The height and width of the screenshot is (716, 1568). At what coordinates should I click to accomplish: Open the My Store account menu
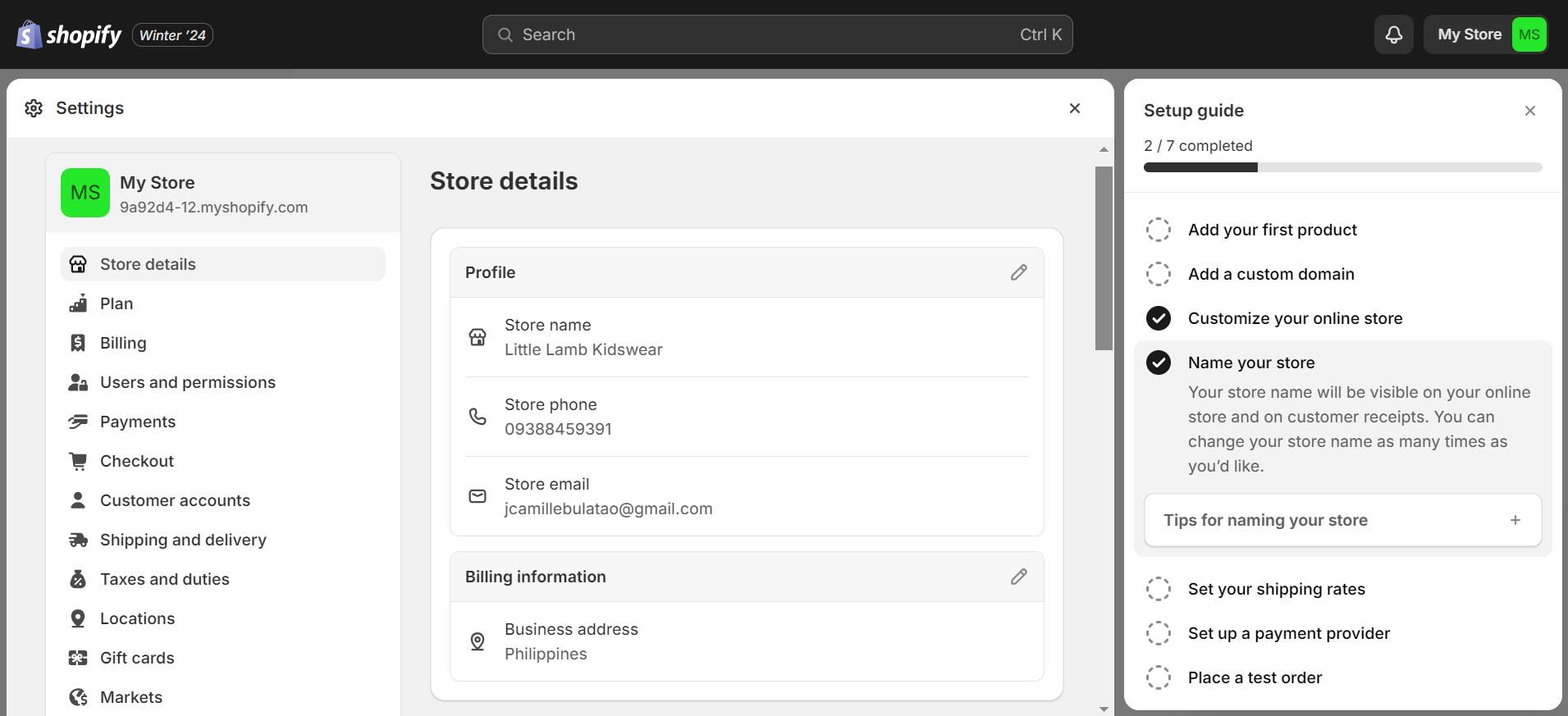click(1486, 34)
